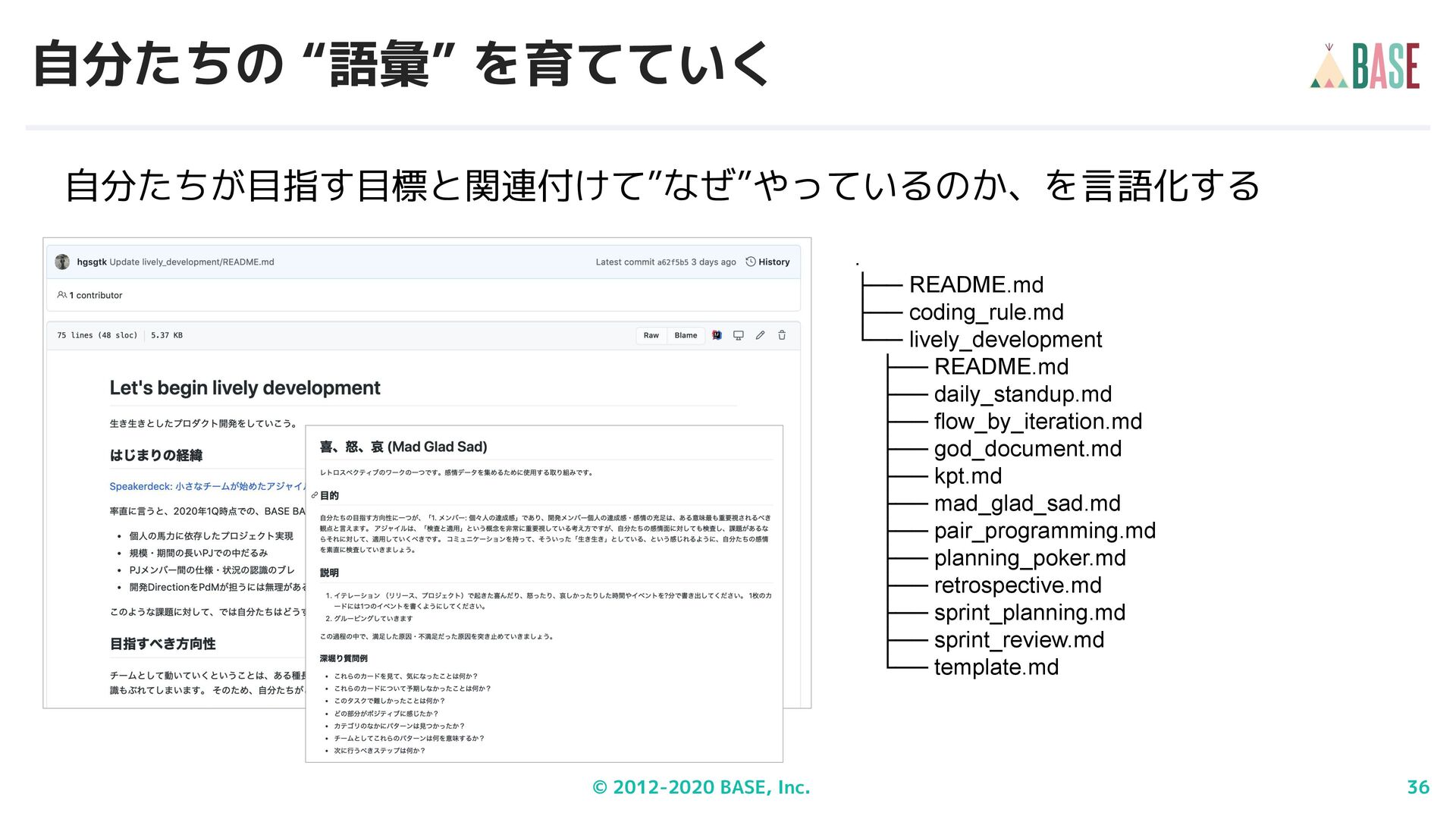Show the 1 contributor list
The width and height of the screenshot is (1456, 819).
point(96,296)
